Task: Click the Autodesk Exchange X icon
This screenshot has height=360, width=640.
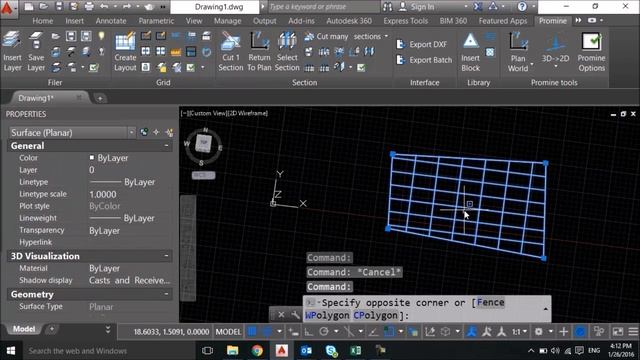Action: point(478,7)
